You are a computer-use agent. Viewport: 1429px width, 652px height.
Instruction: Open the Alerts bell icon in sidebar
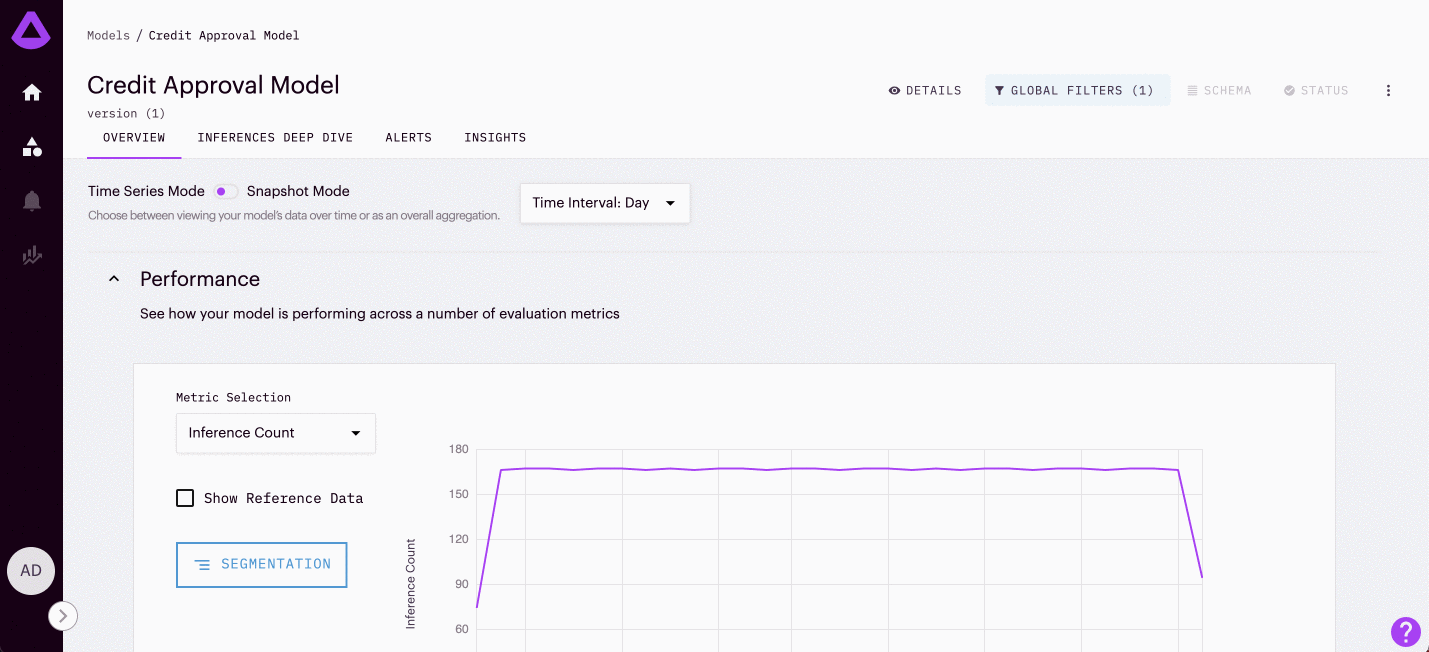coord(32,201)
